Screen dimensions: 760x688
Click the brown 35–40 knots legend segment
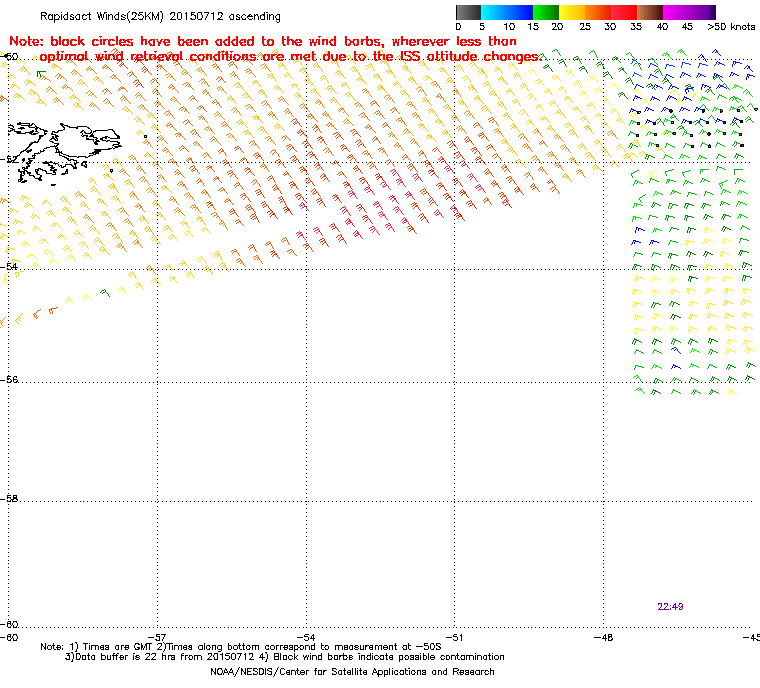tap(650, 12)
